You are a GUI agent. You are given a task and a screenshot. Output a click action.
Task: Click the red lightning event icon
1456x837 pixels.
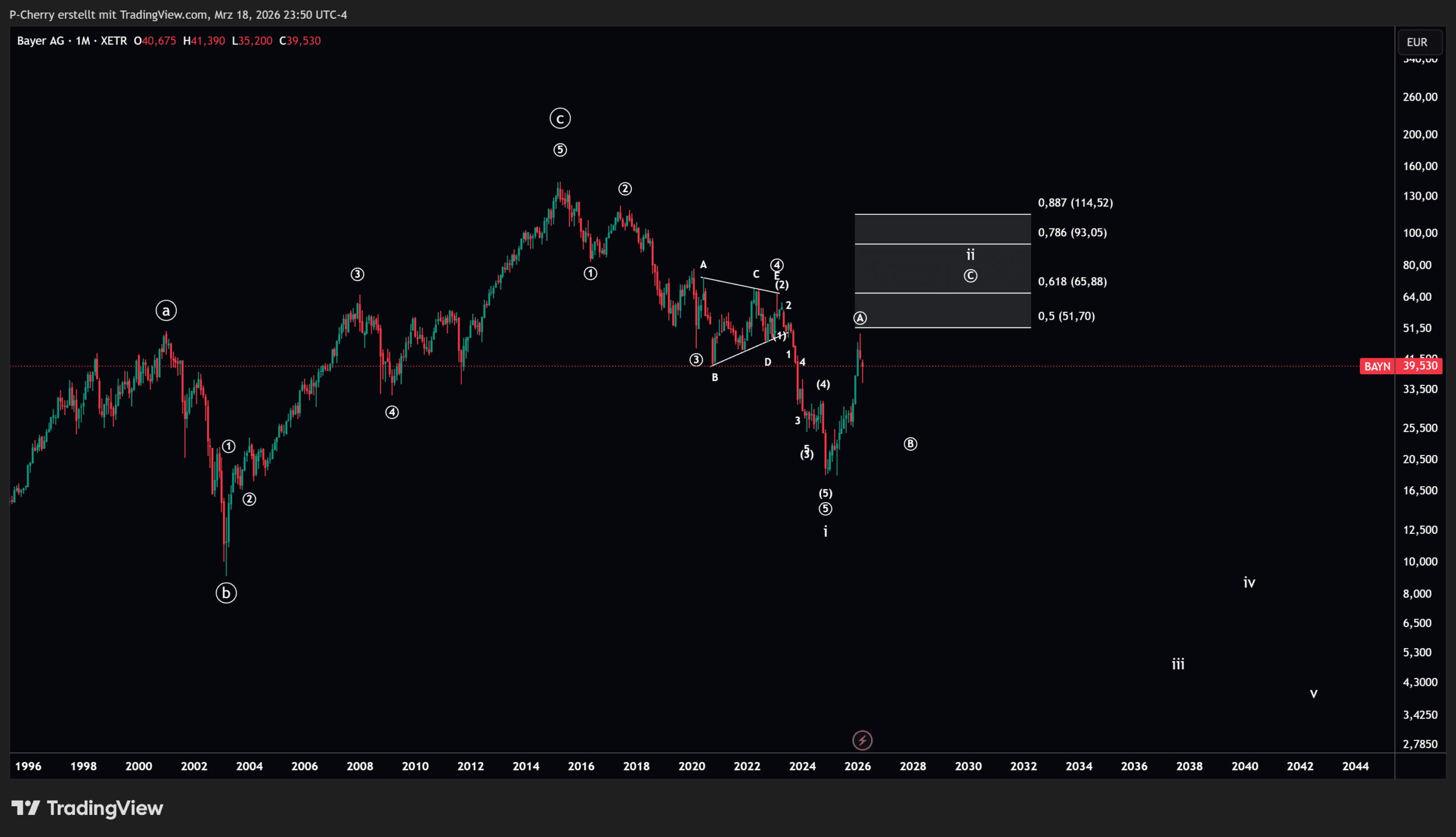pos(862,740)
